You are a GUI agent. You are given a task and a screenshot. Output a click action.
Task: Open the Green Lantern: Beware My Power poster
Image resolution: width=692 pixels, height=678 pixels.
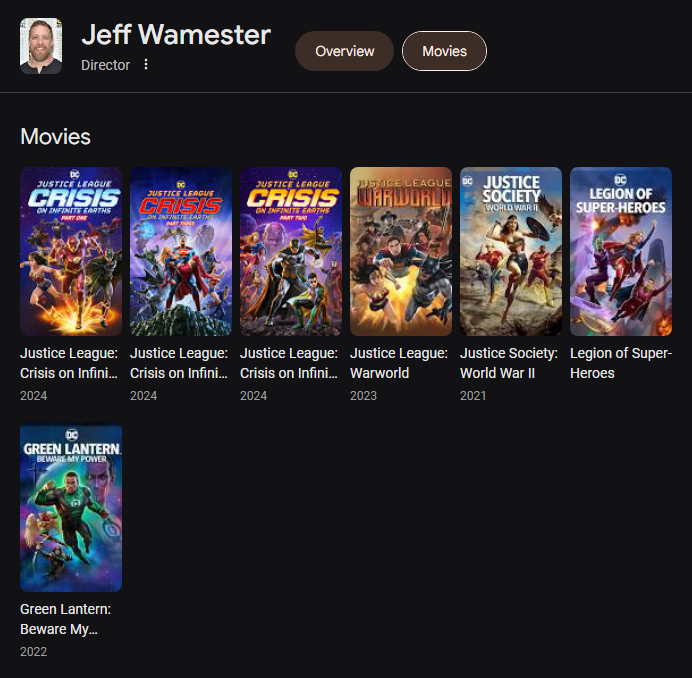pos(71,508)
